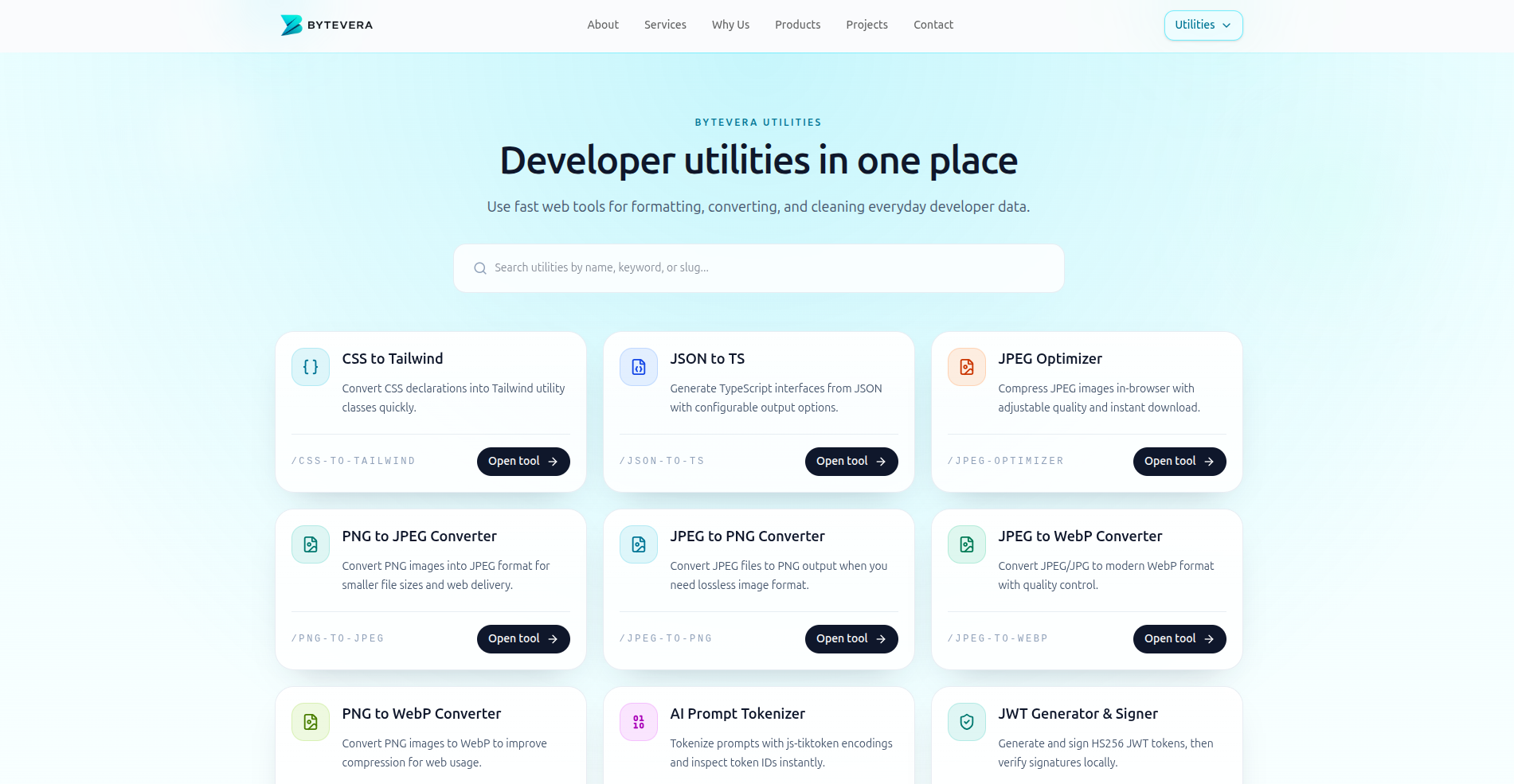Select the JWT Generator shield icon
The image size is (1514, 784).
coord(966,722)
